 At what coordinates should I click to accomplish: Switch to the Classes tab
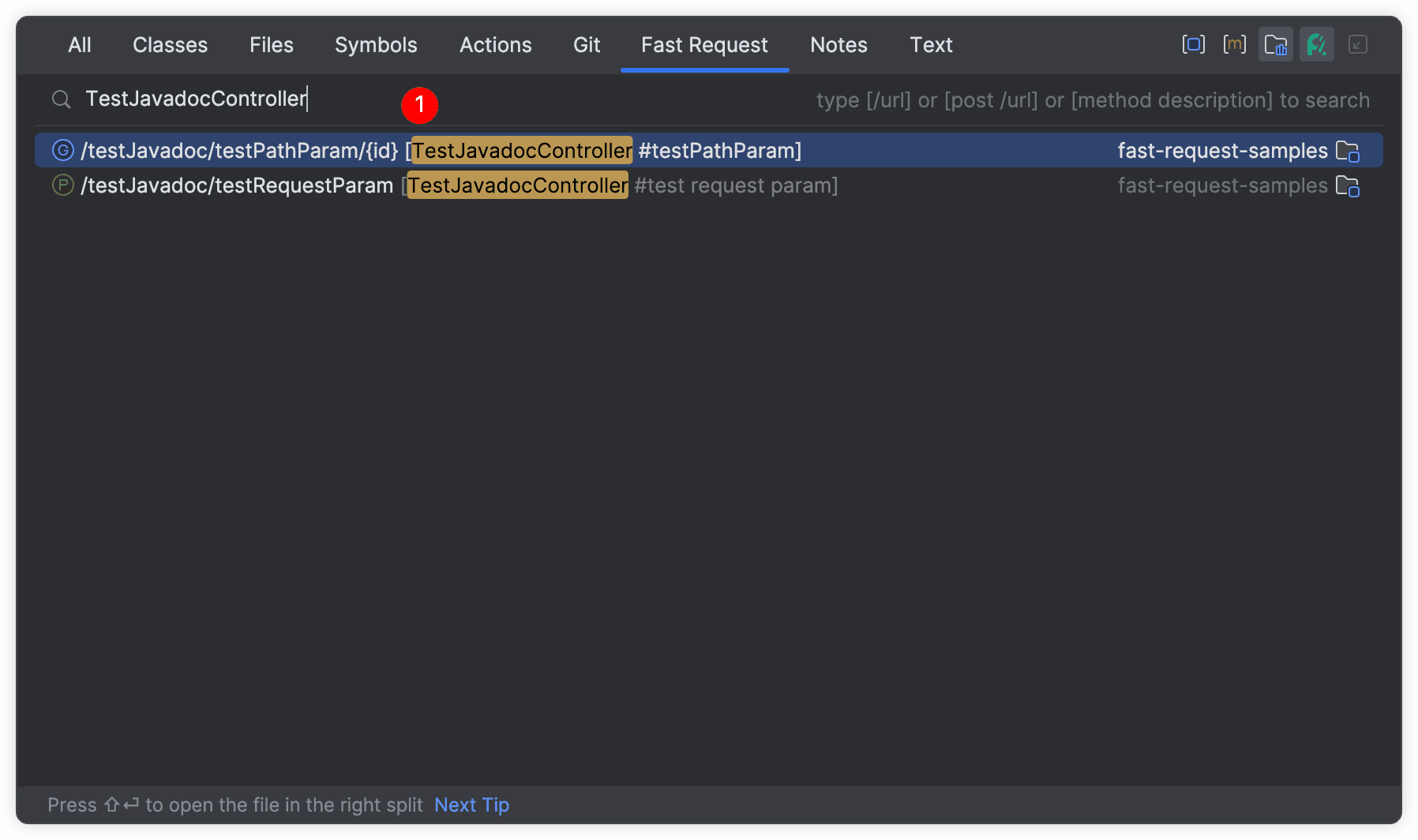click(170, 45)
